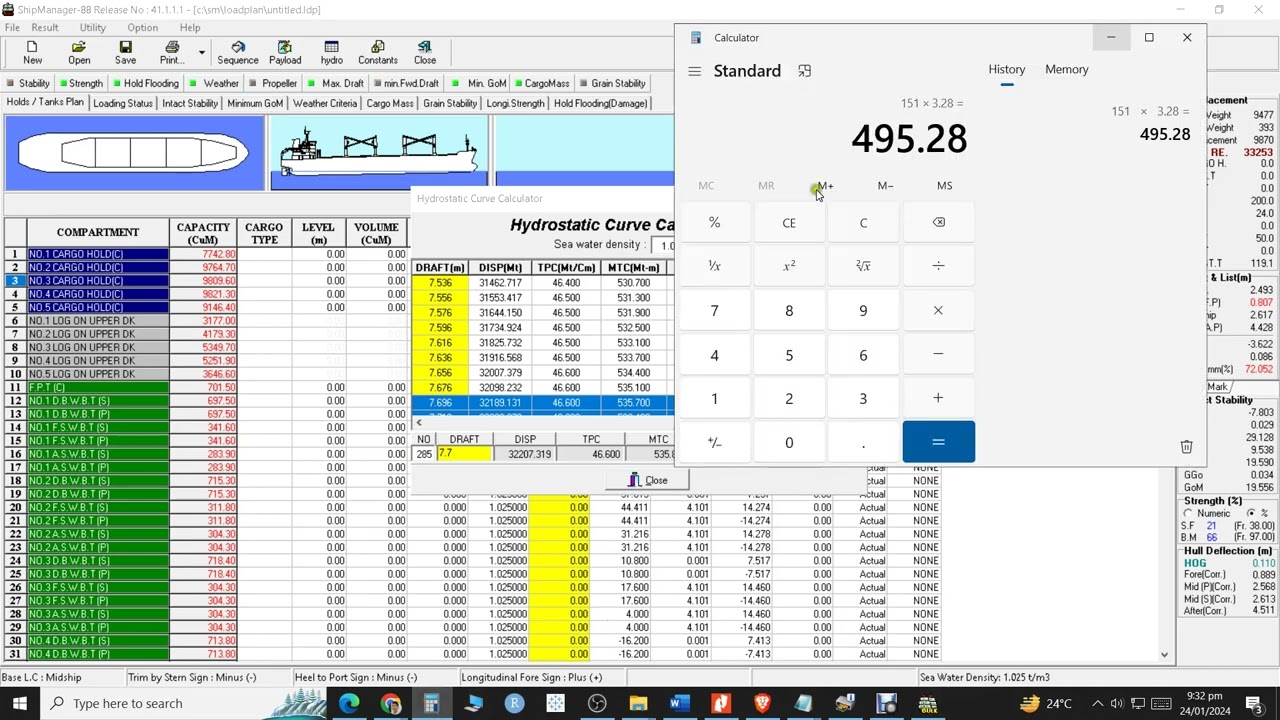The image size is (1280, 720).
Task: Click history entry 151 × 3.28
Action: pos(1150,124)
